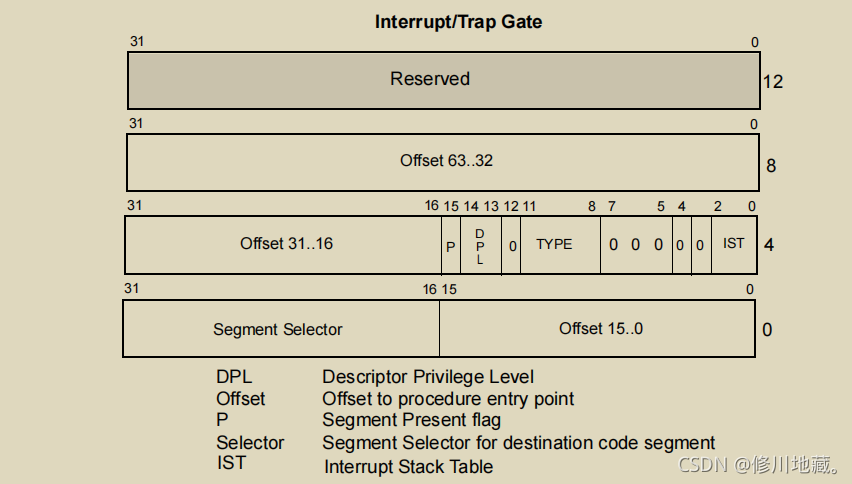Select the byte offset 12 label
The width and height of the screenshot is (852, 484).
tap(773, 82)
